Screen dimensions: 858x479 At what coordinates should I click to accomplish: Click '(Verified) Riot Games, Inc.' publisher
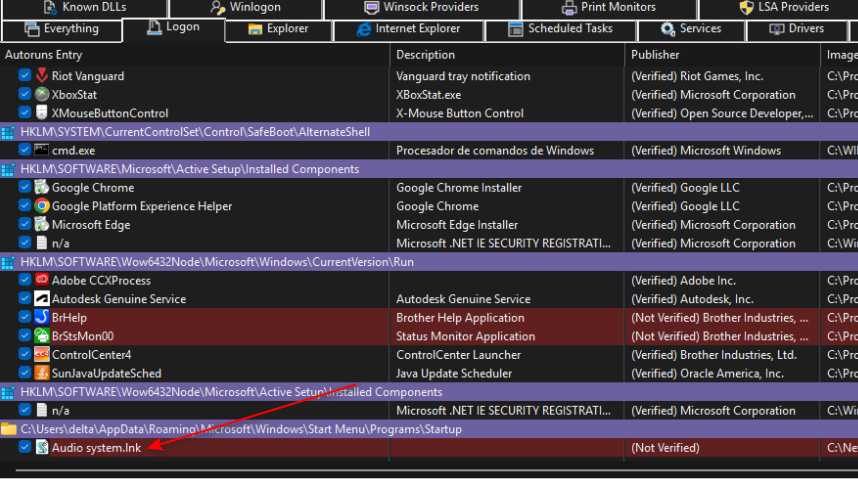(x=697, y=76)
